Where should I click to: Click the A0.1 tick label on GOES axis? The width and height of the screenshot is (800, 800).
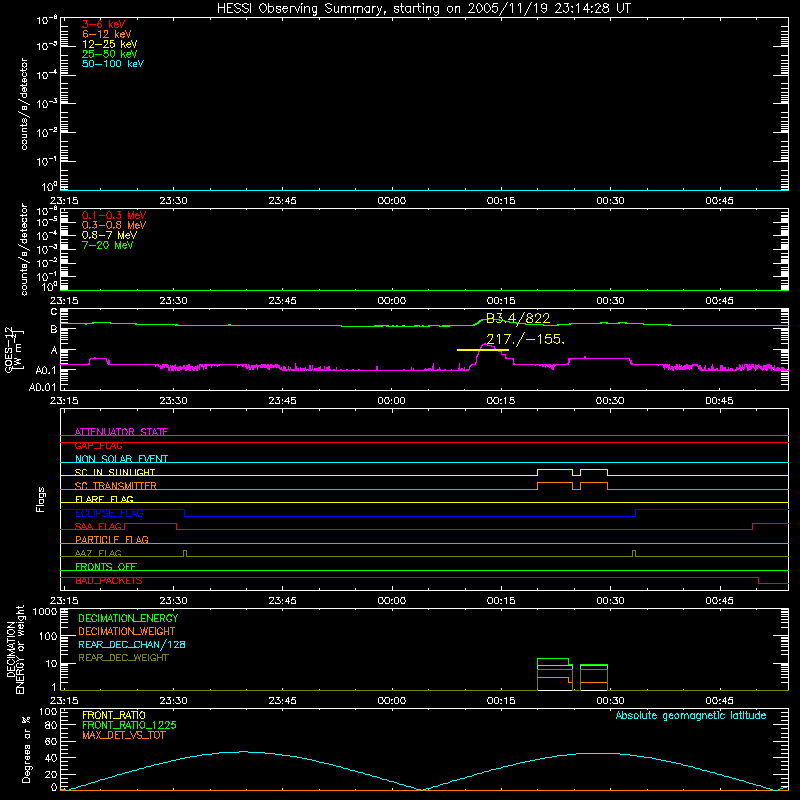[x=46, y=370]
